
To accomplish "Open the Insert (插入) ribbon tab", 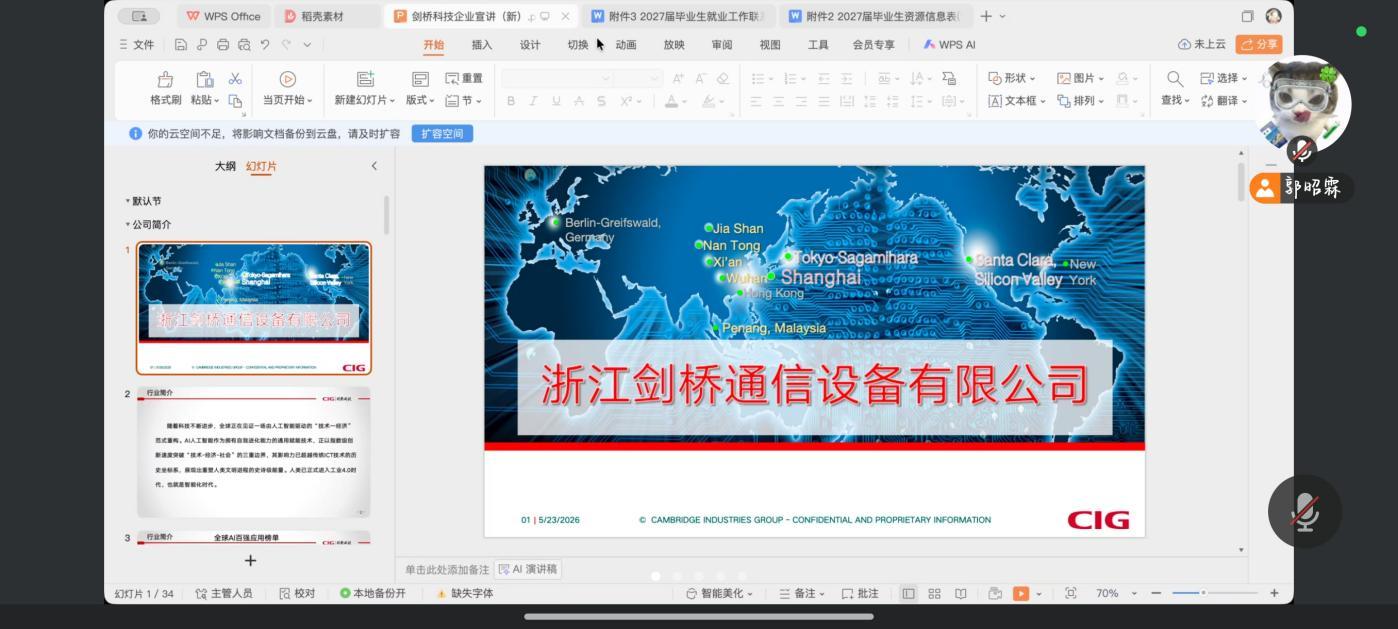I will 482,45.
